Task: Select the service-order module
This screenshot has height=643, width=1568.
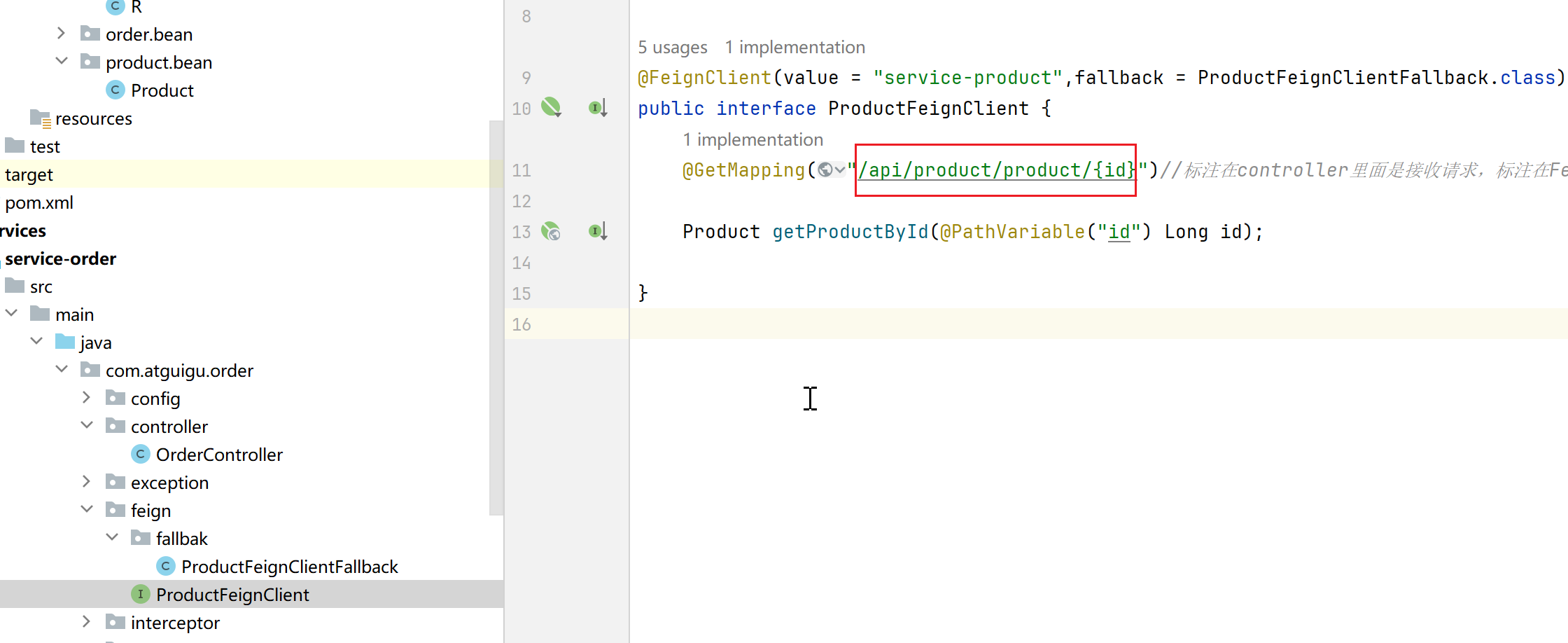Action: tap(61, 258)
